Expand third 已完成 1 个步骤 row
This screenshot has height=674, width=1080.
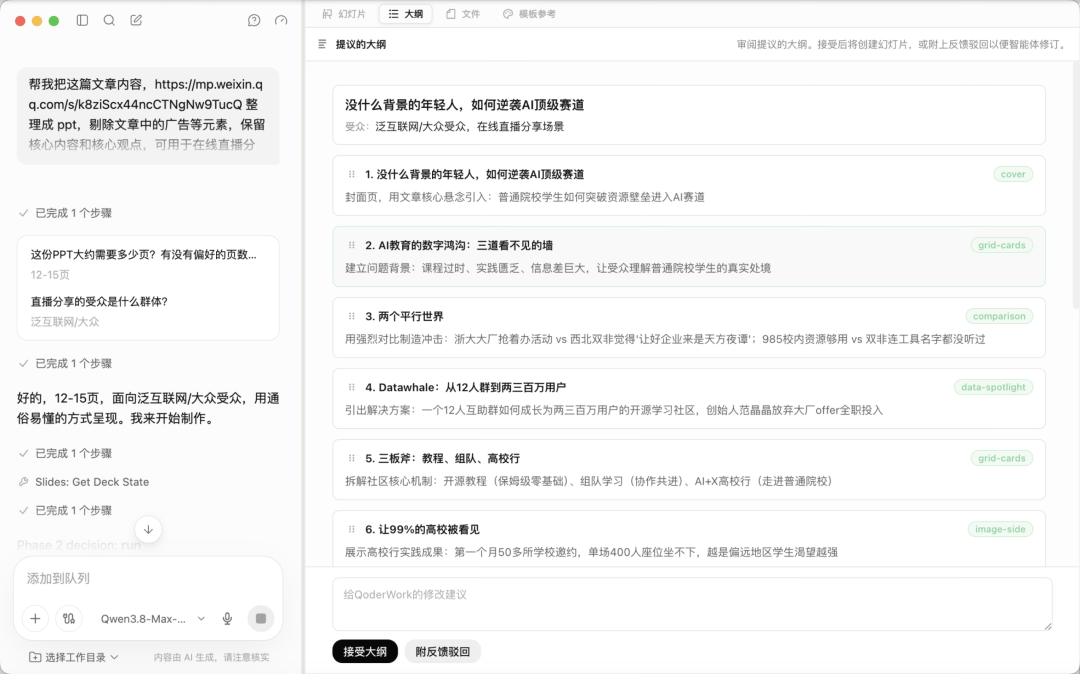pos(65,453)
